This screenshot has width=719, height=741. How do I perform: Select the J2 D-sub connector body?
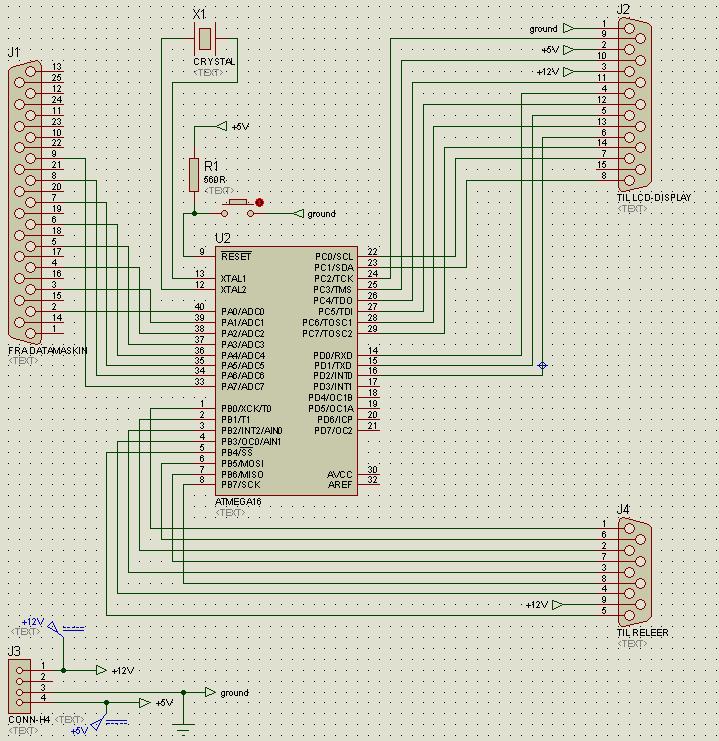point(635,104)
